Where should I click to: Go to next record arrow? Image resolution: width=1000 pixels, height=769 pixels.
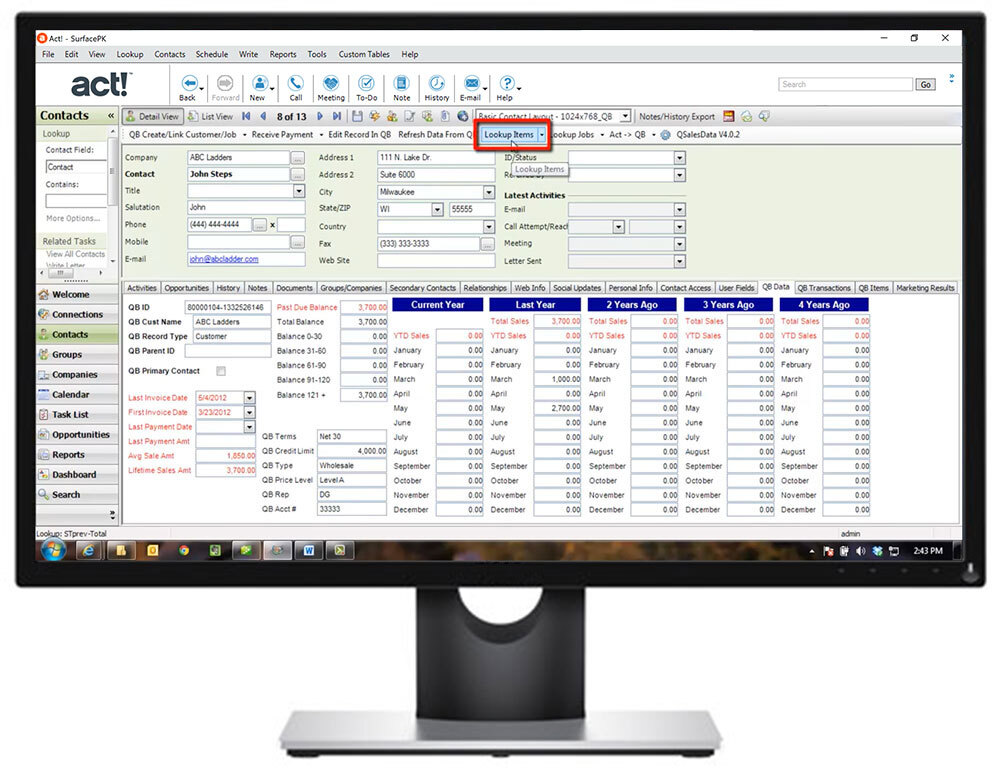point(320,116)
